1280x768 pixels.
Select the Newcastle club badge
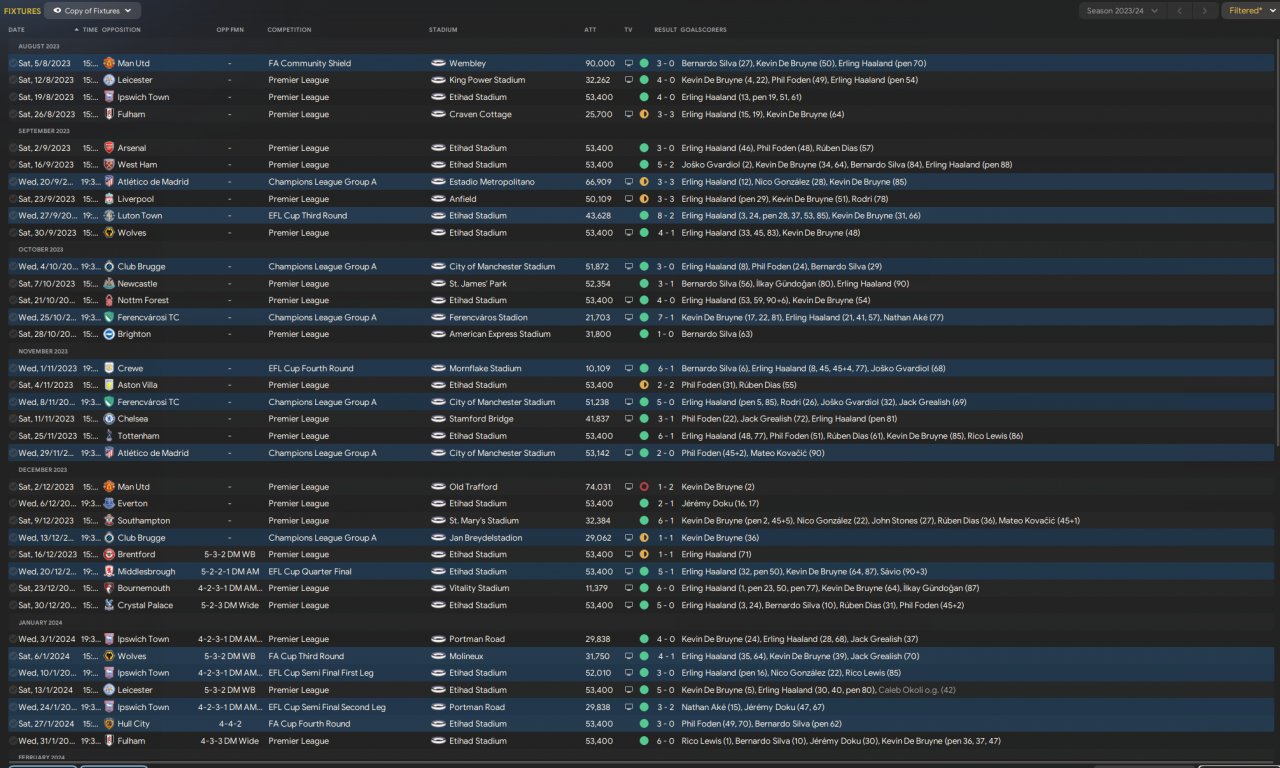[x=109, y=284]
